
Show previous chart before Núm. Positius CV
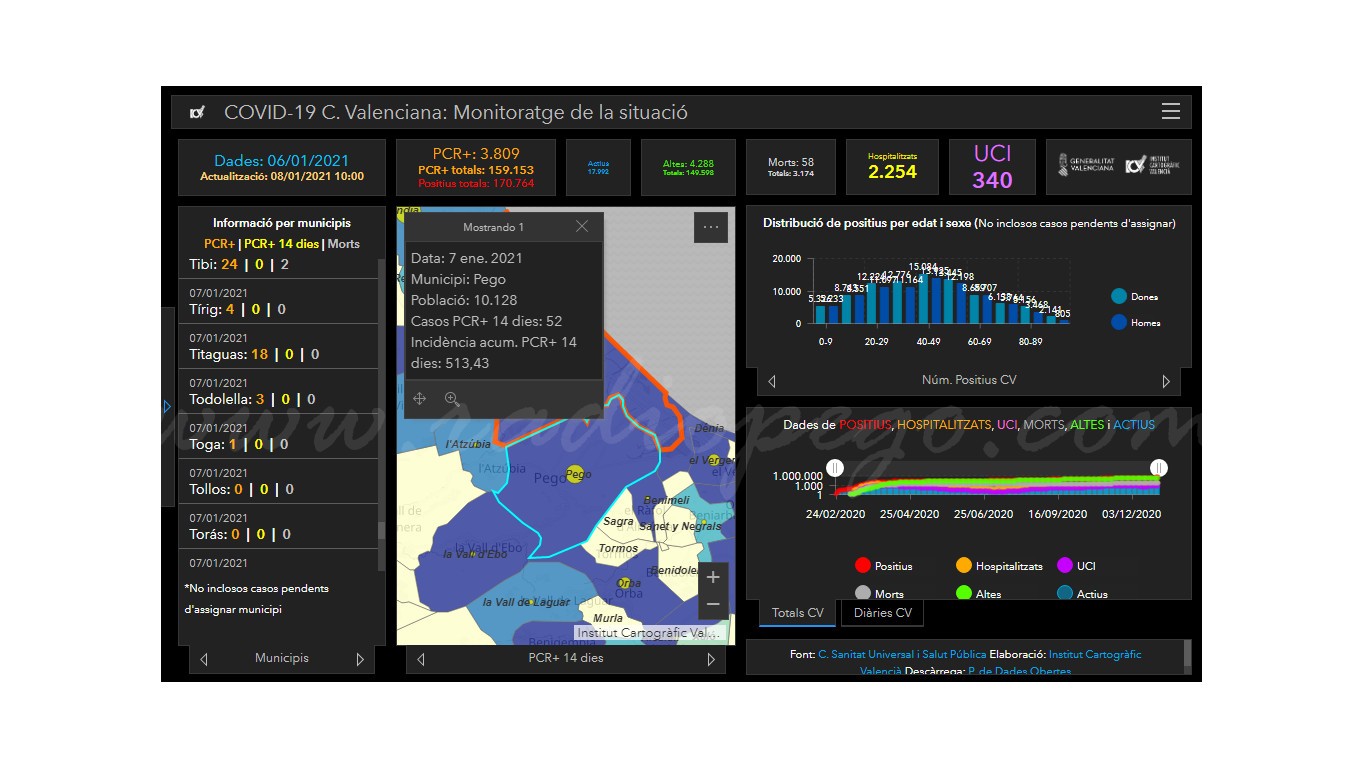pyautogui.click(x=771, y=381)
